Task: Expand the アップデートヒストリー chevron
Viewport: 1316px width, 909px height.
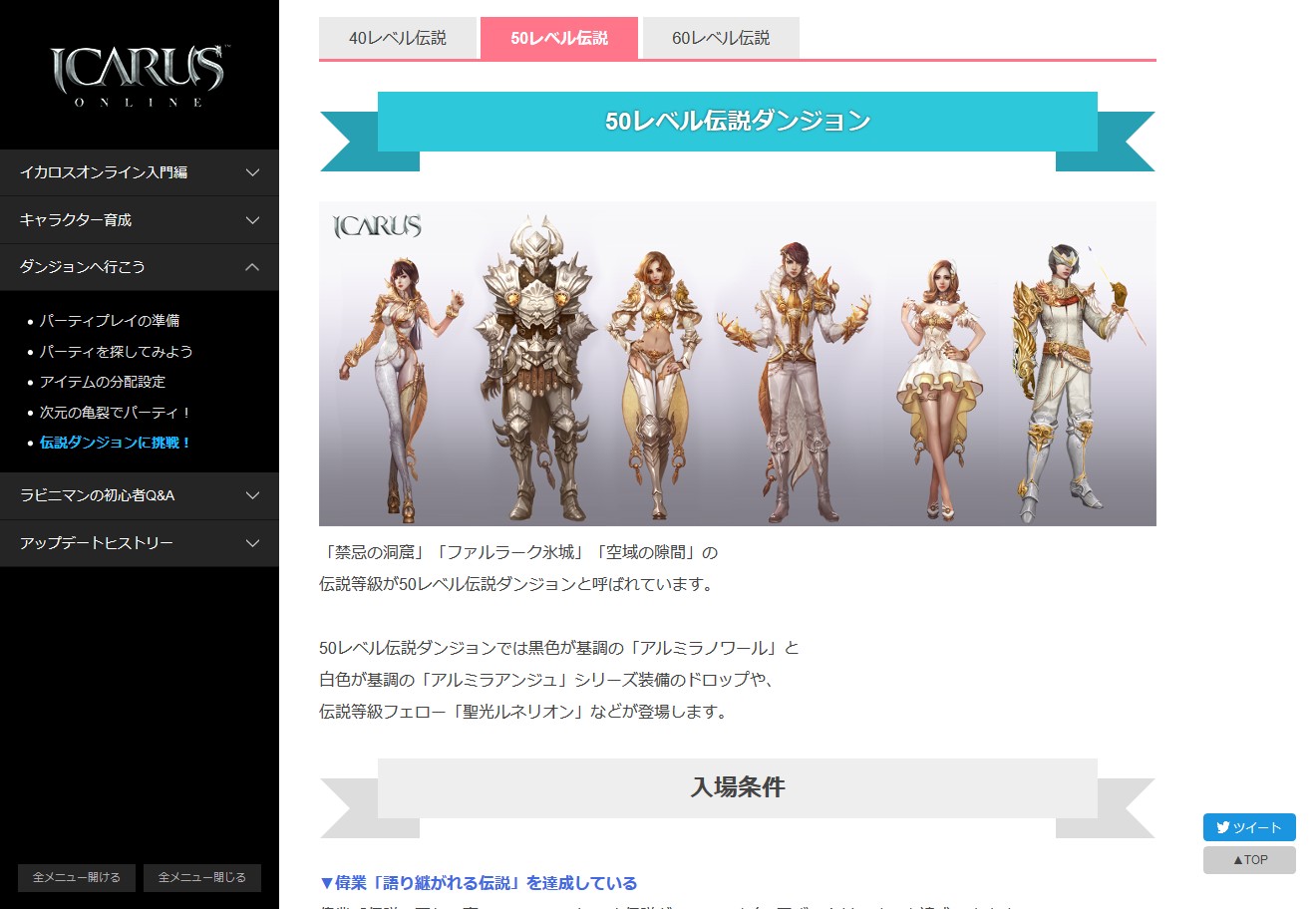Action: tap(252, 543)
